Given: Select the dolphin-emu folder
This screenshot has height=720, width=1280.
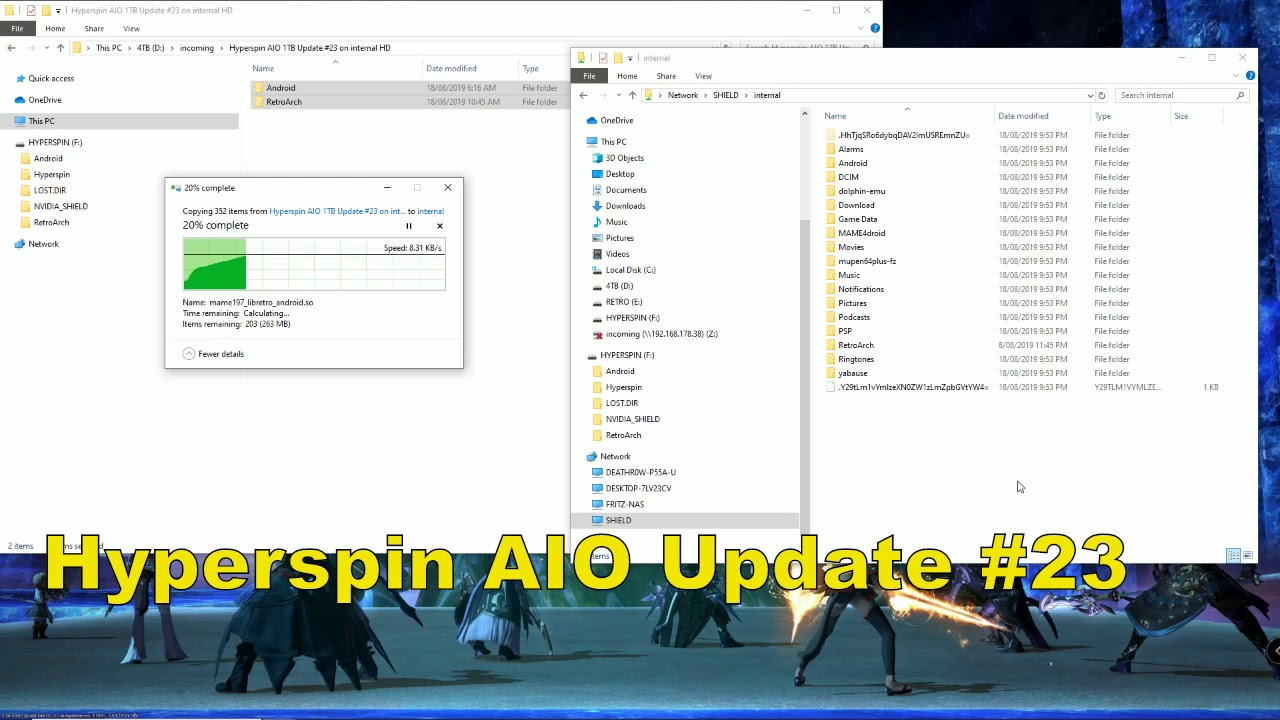Looking at the screenshot, I should (861, 191).
